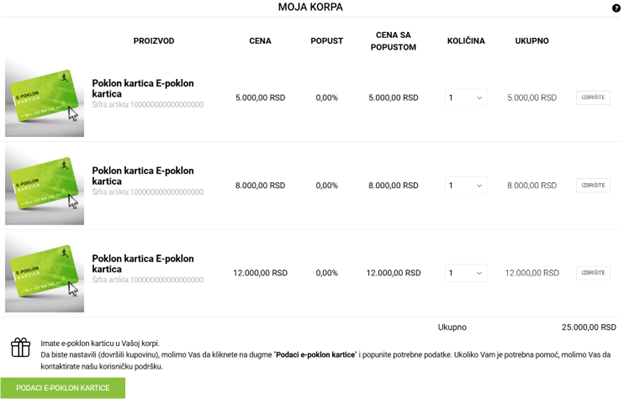Viewport: 624px width, 399px height.
Task: Click the 12.000,00 RSD value in the Cena column
Action: 260,273
